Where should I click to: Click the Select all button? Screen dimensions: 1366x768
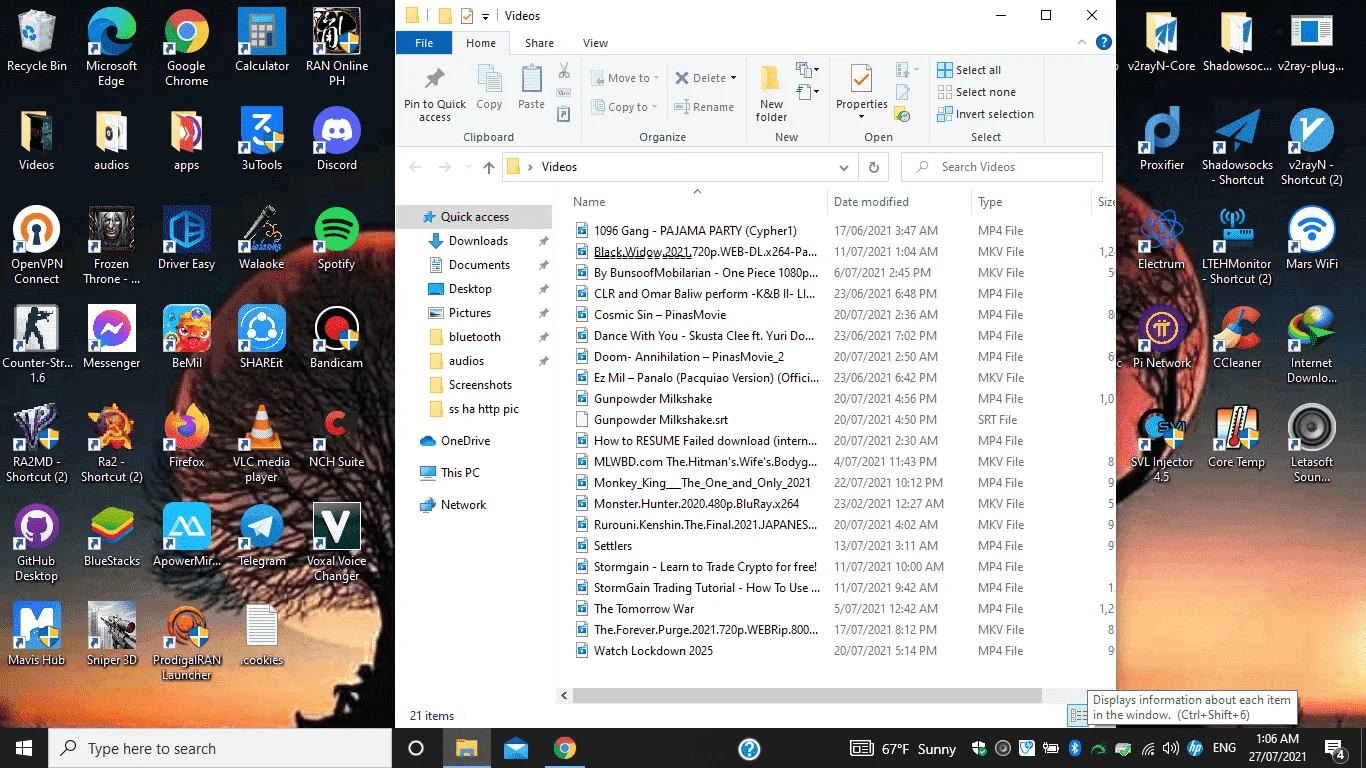point(969,70)
